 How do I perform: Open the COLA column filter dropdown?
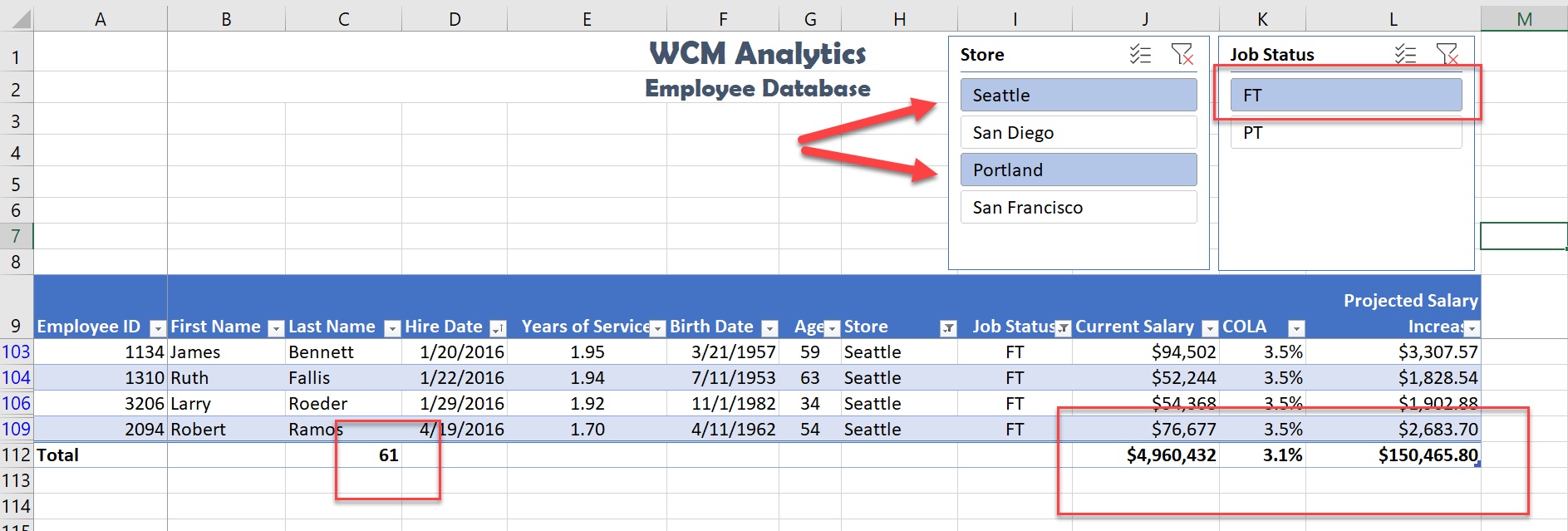[x=1296, y=328]
